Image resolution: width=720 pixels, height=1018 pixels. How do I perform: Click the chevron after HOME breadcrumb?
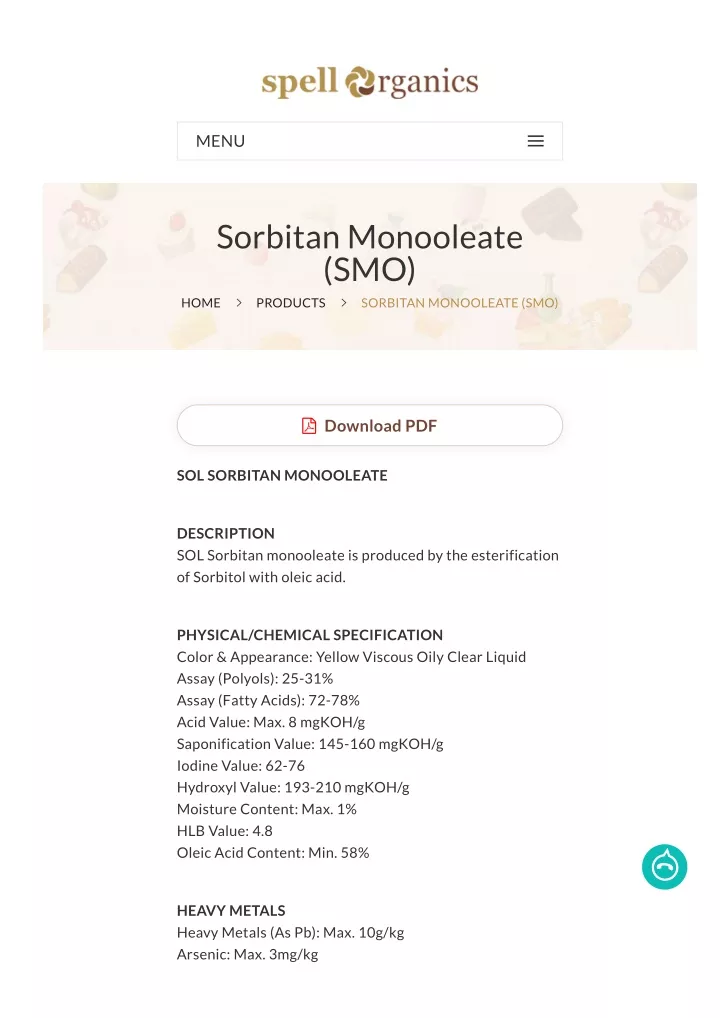click(239, 303)
